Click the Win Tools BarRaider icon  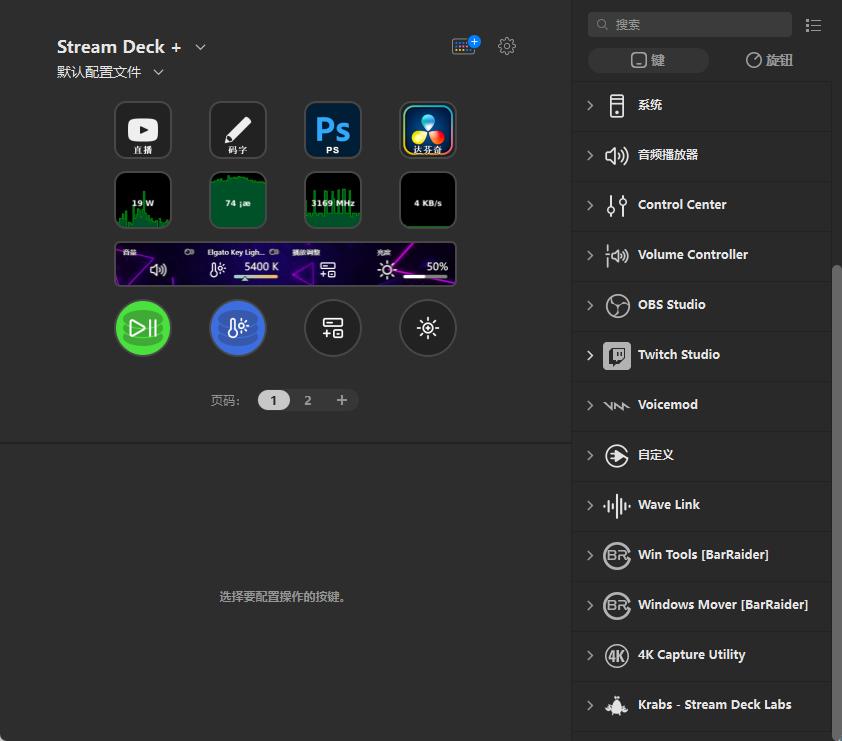[x=617, y=555]
